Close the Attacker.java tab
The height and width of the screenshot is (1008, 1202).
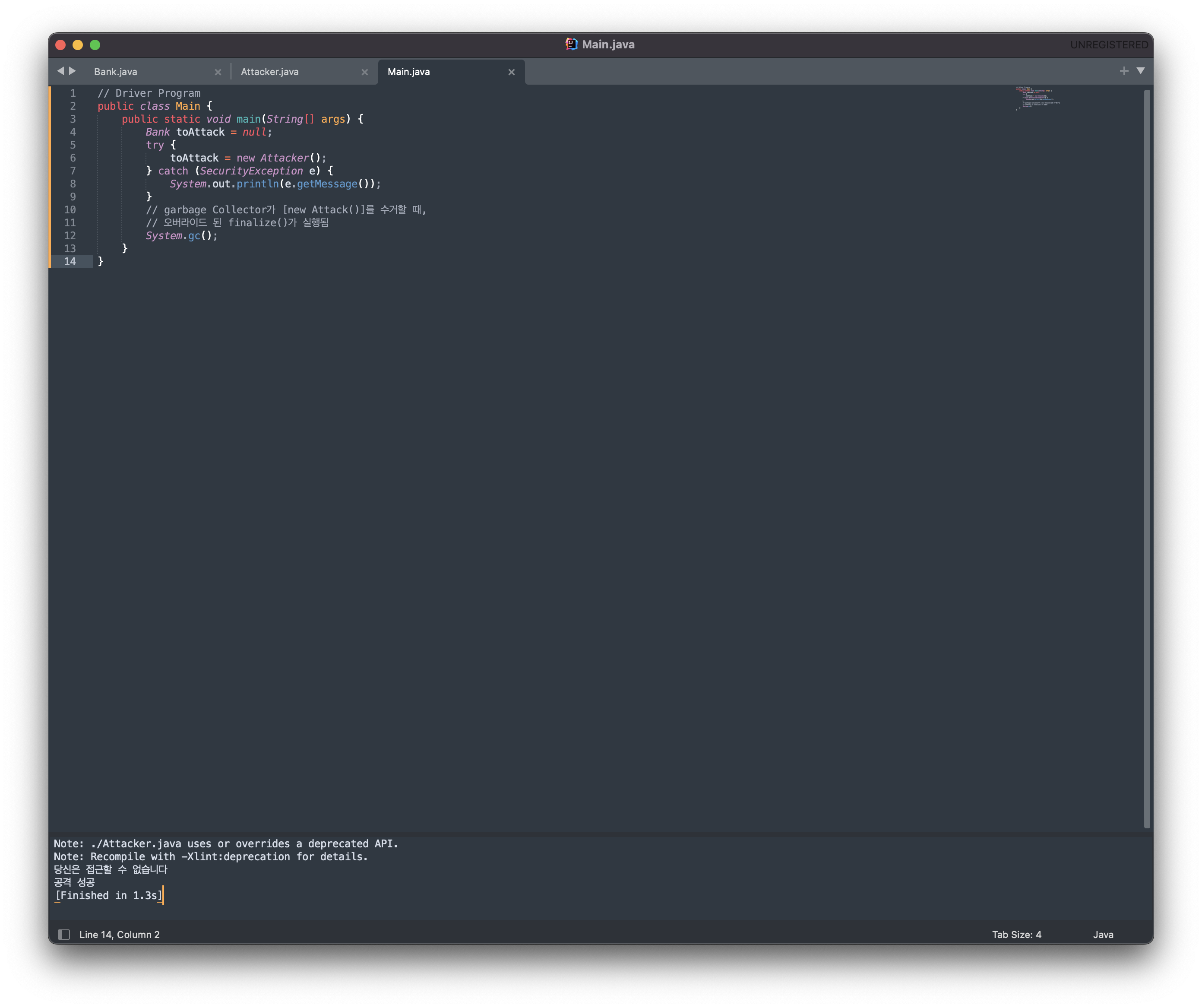point(364,72)
